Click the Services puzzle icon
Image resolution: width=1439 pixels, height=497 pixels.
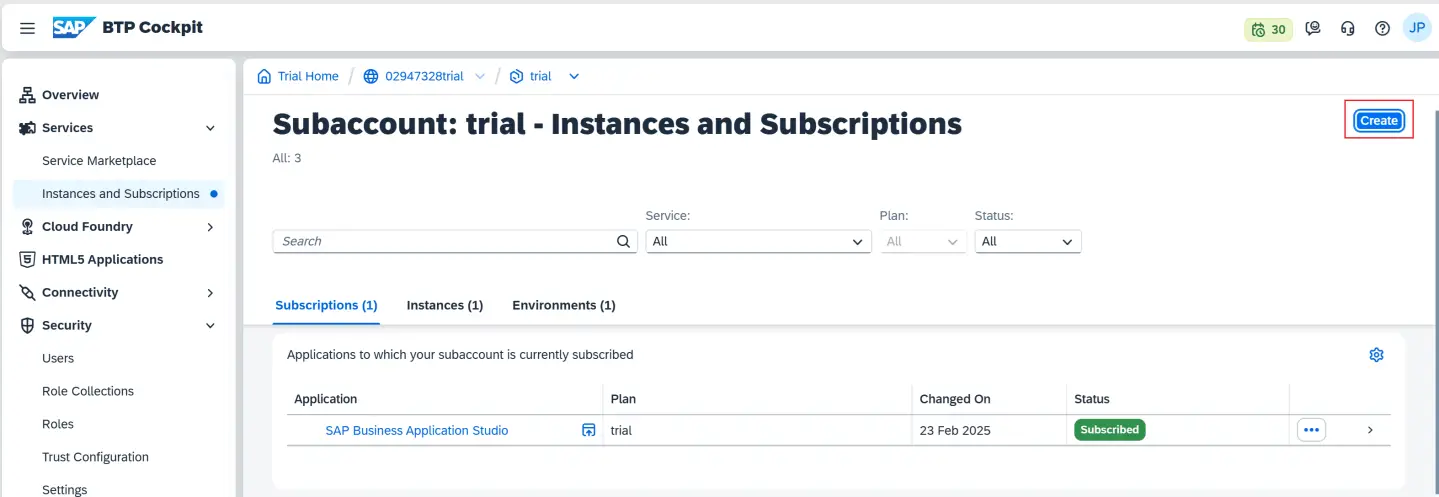click(27, 128)
